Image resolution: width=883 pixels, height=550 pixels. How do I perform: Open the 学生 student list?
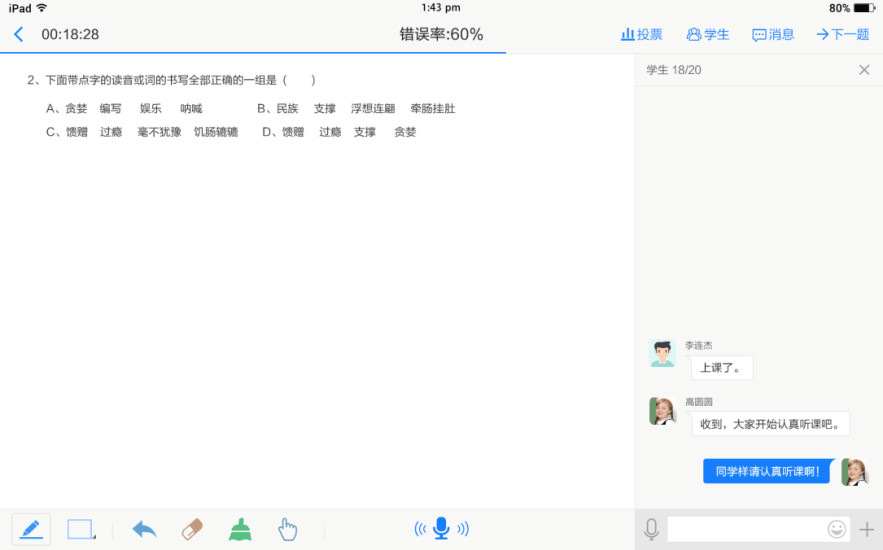pyautogui.click(x=708, y=34)
